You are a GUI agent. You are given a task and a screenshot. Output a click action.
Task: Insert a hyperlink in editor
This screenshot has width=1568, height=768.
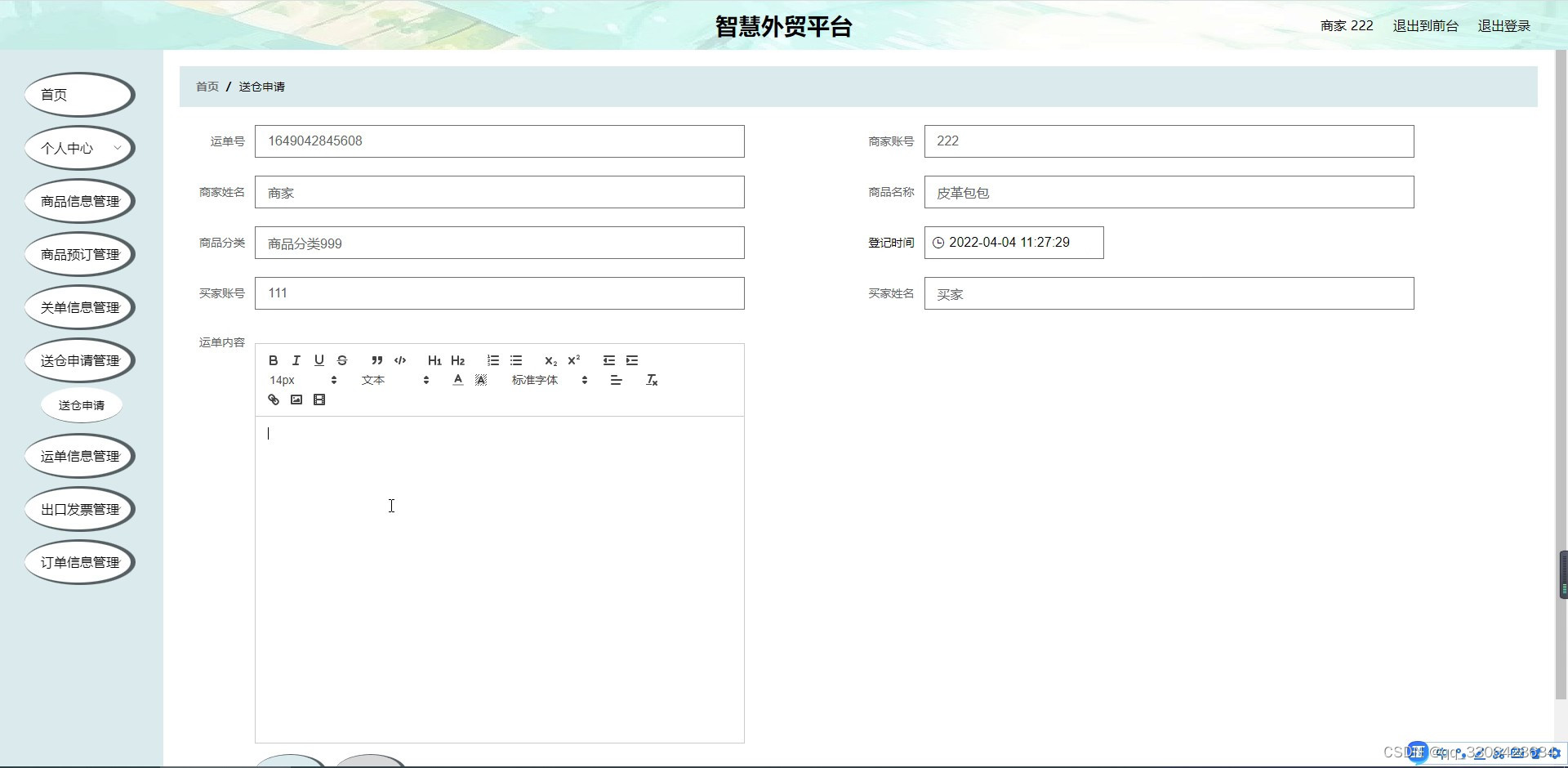(x=274, y=400)
